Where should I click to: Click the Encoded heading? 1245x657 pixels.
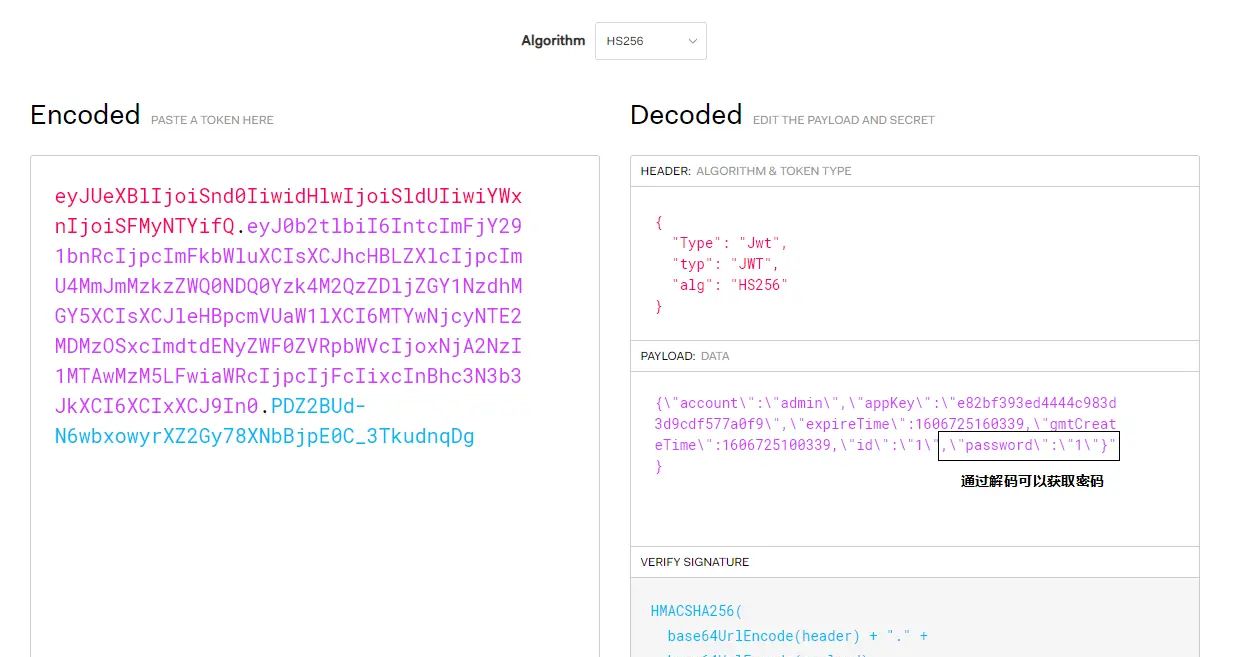coord(85,115)
